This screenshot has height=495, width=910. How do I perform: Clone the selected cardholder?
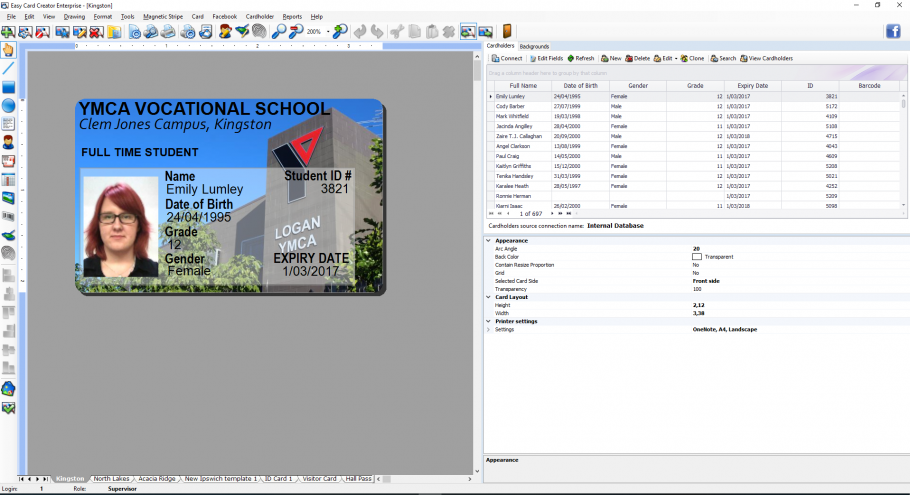click(692, 58)
